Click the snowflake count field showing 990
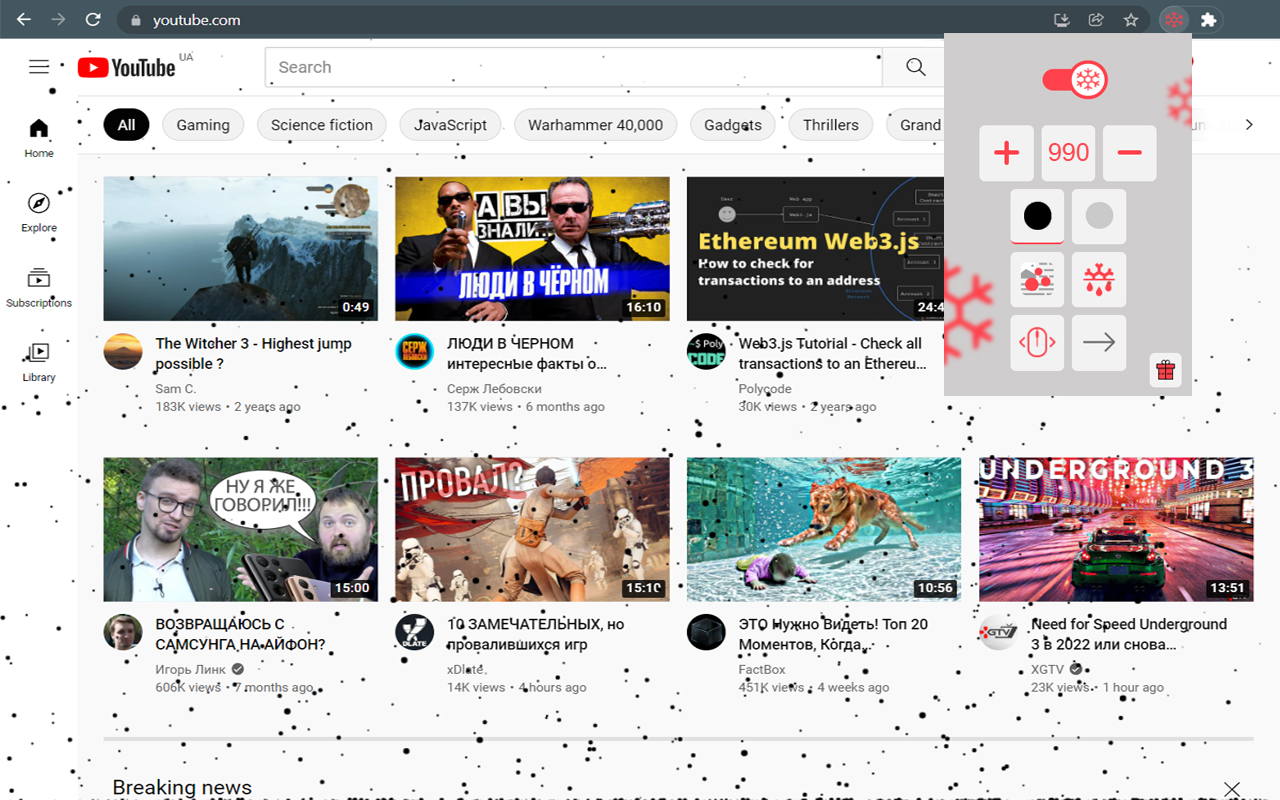The width and height of the screenshot is (1280, 800). pos(1068,153)
